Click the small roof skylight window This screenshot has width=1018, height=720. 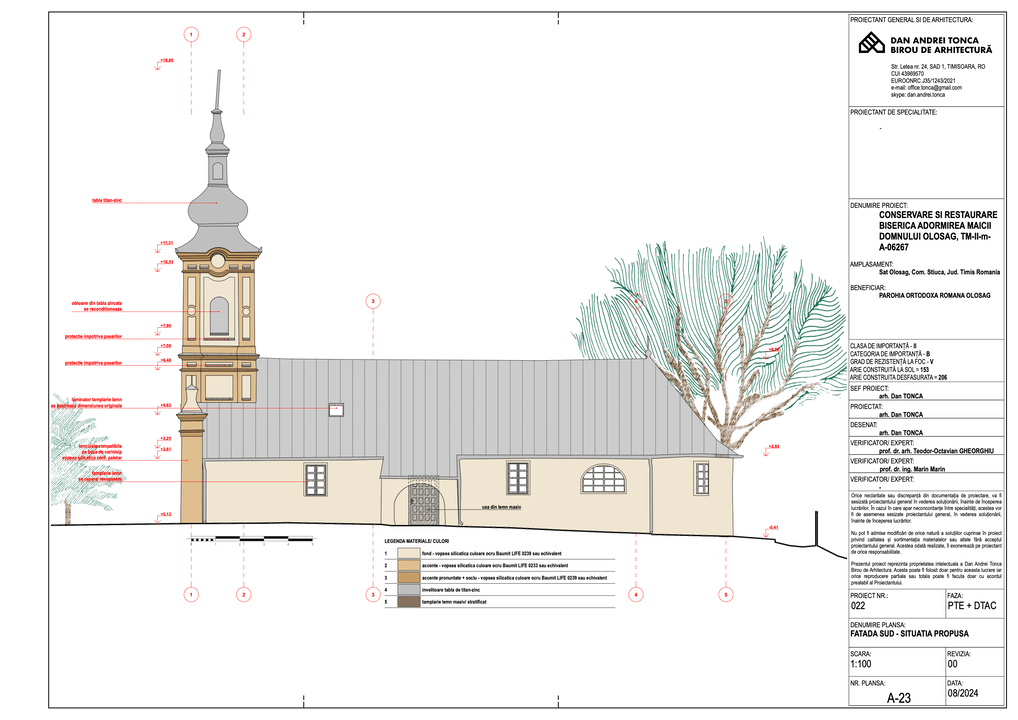tap(336, 408)
